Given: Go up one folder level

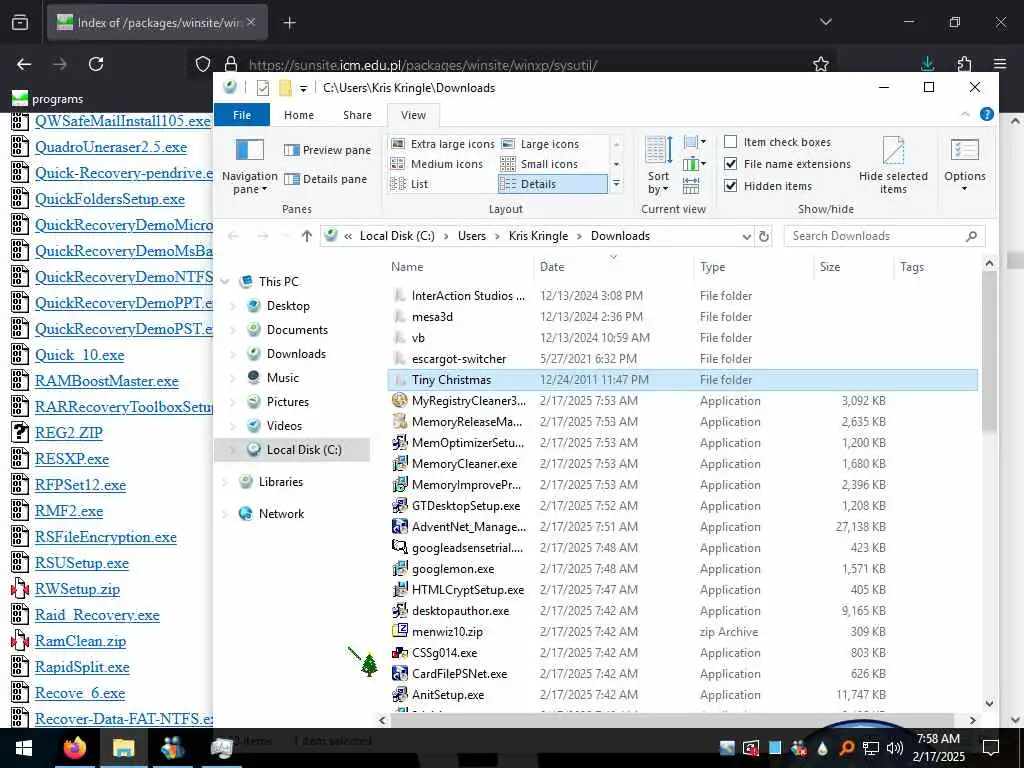Looking at the screenshot, I should coord(306,236).
